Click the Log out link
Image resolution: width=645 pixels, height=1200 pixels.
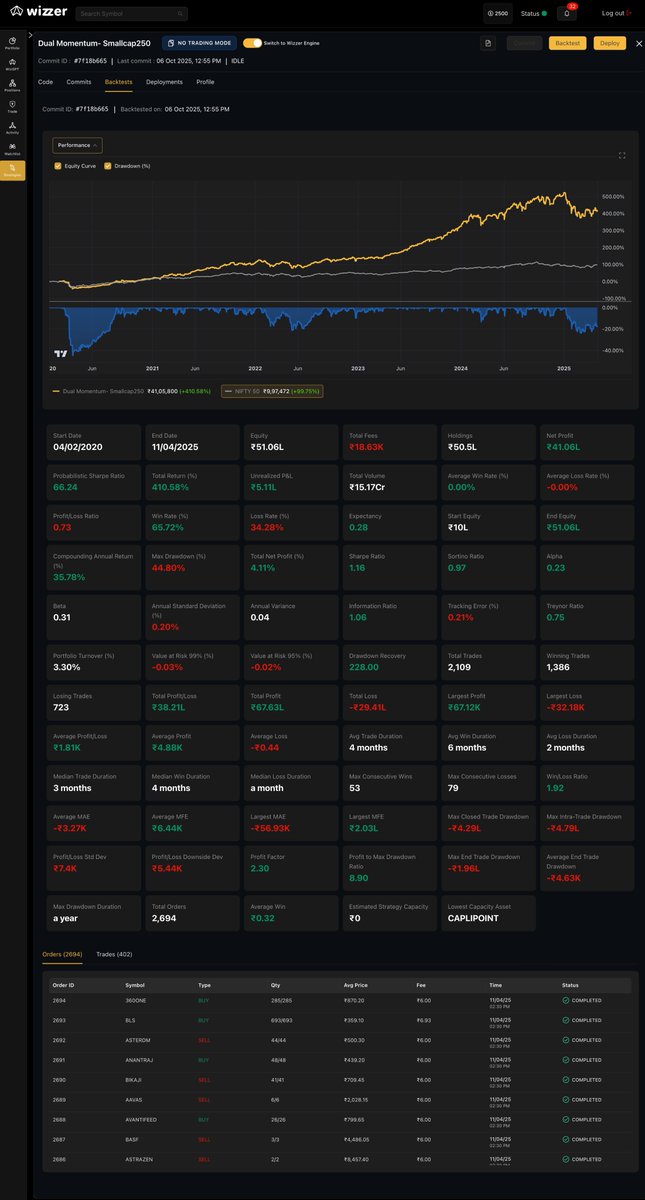(615, 14)
